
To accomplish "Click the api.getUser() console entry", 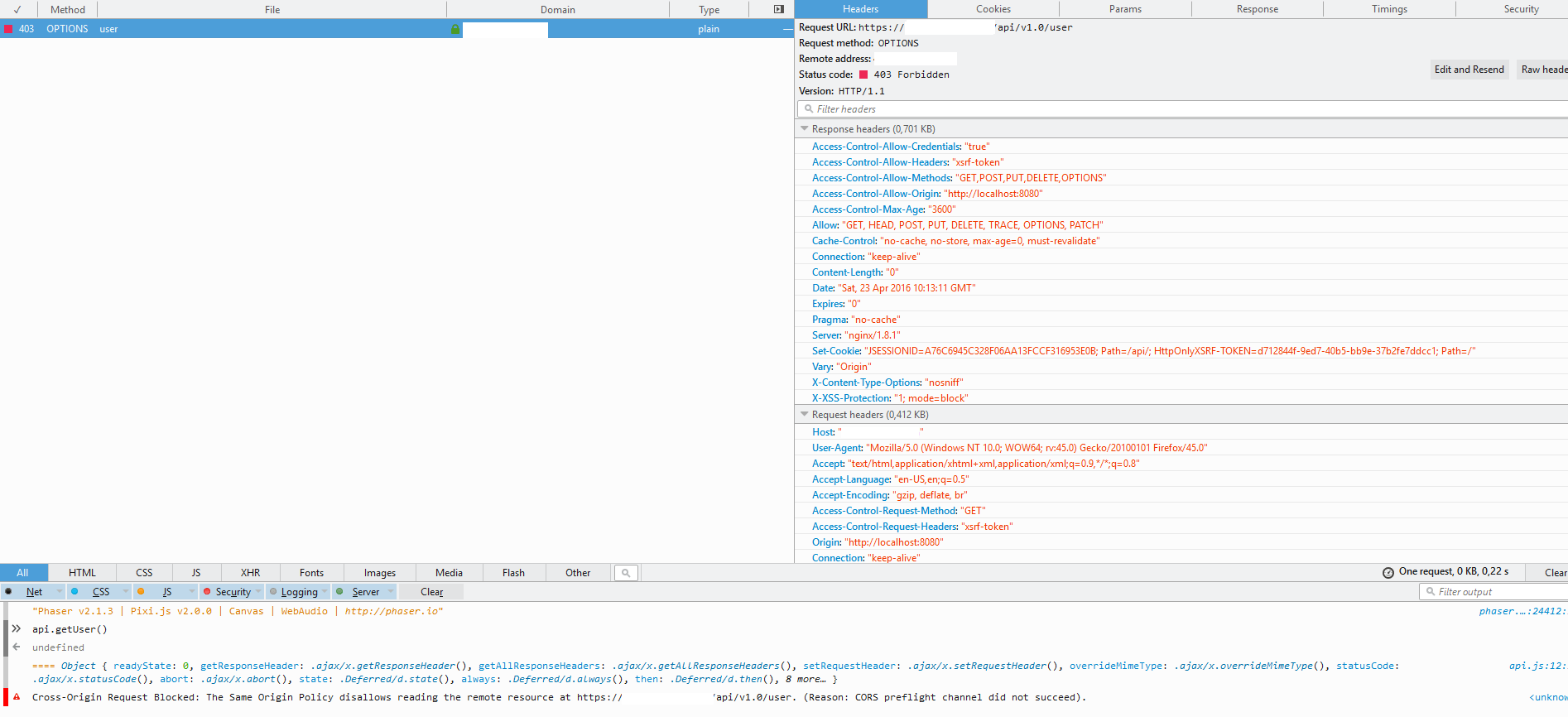I will click(70, 629).
